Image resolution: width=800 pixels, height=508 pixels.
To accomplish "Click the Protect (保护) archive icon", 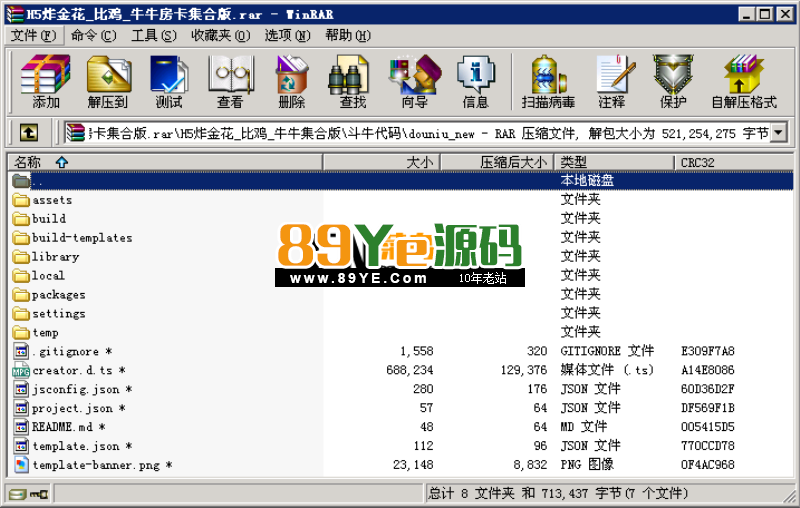I will 673,81.
